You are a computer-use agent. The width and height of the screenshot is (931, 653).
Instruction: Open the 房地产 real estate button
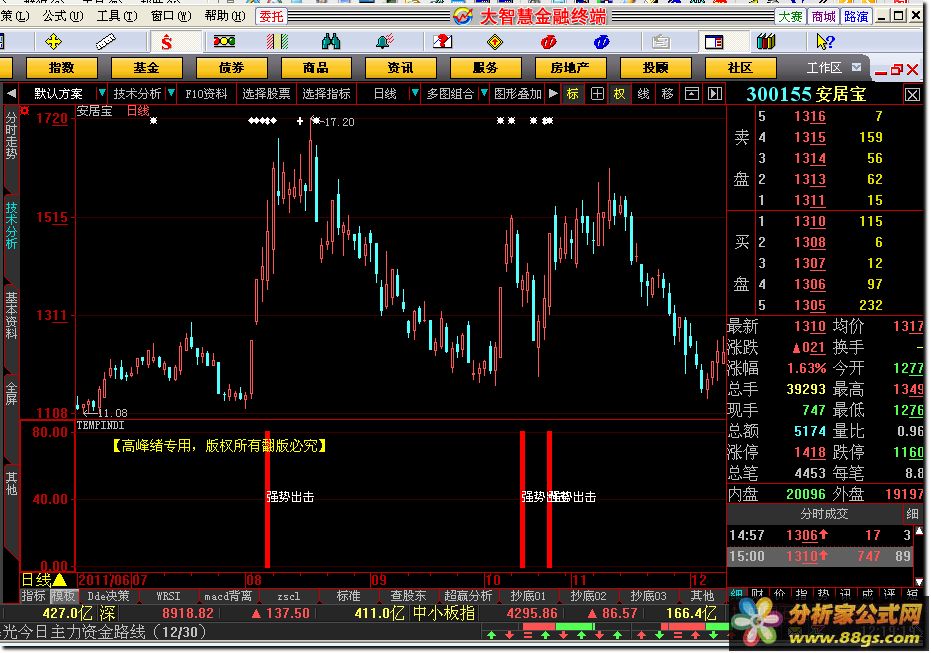(570, 68)
